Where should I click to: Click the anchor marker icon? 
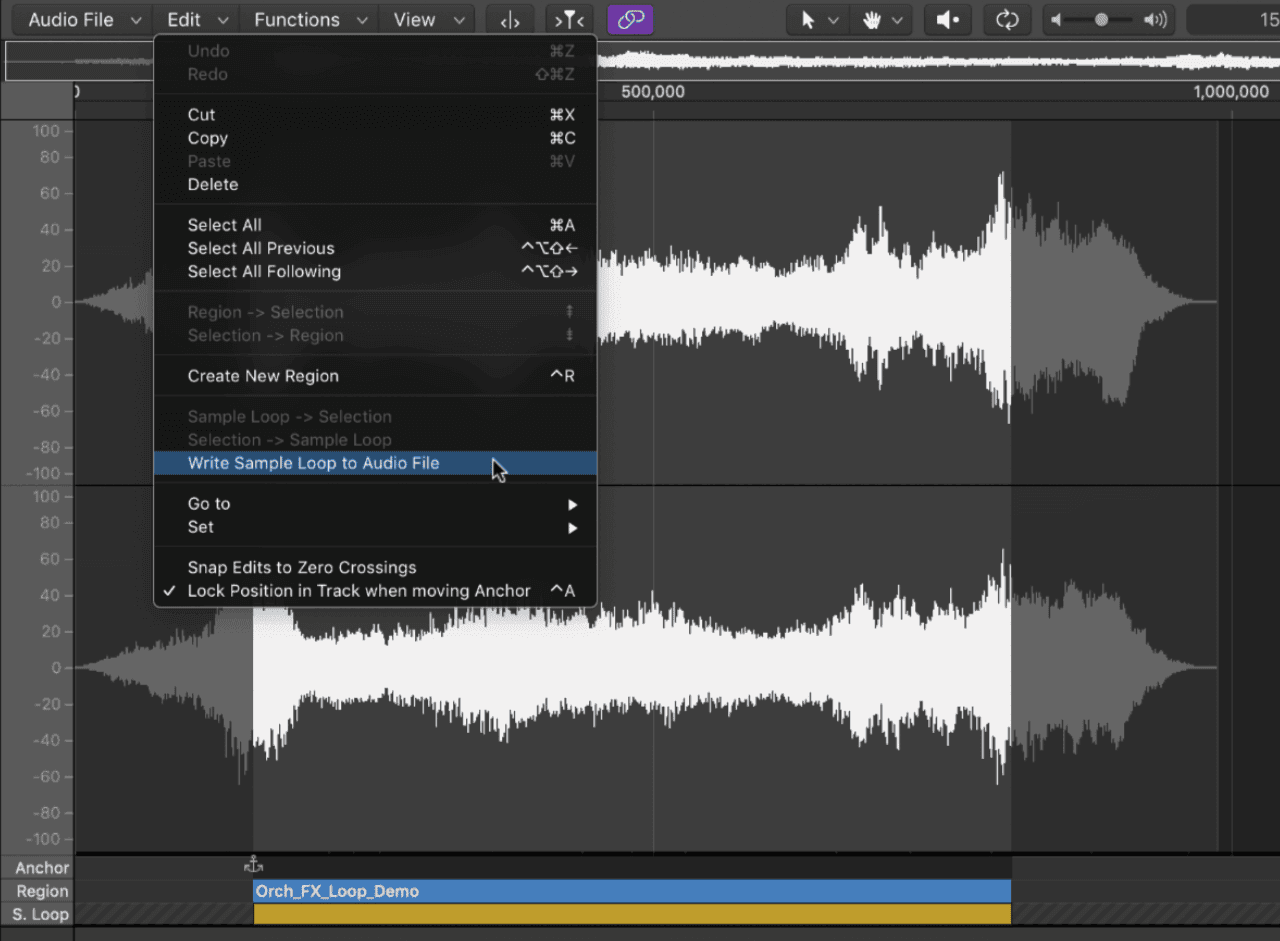click(x=253, y=865)
